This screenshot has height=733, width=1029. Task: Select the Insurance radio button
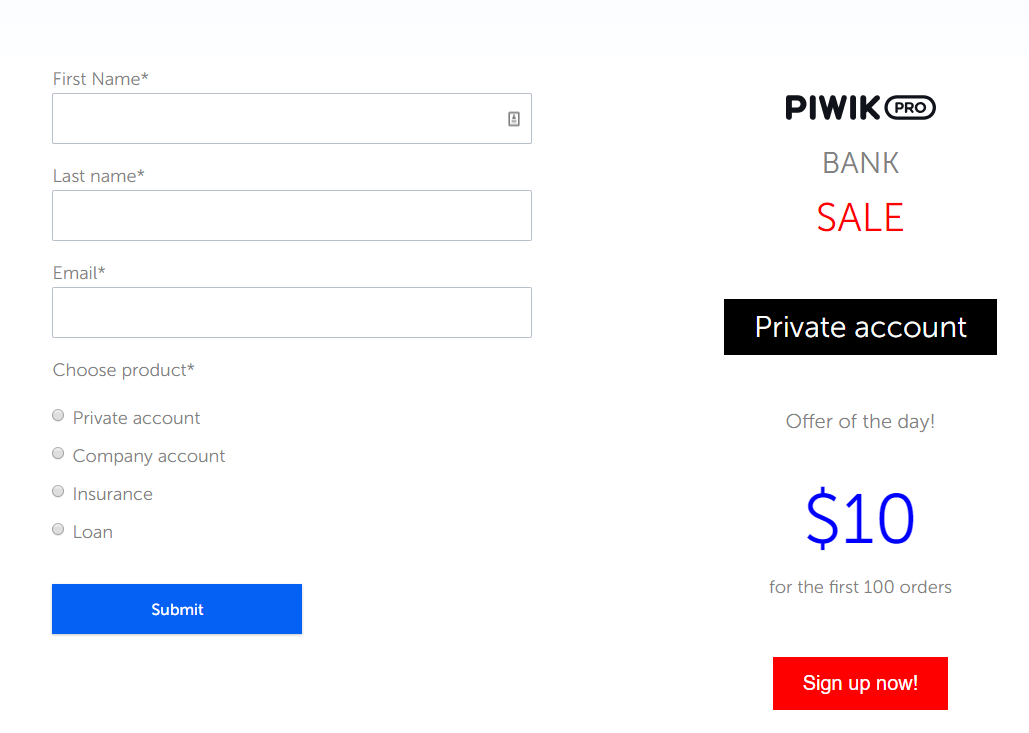(58, 492)
